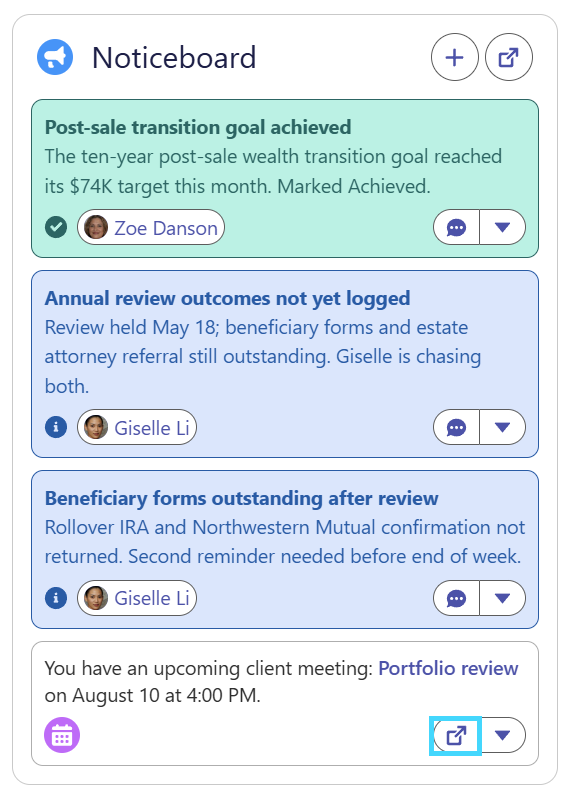Click the purple calendar icon
This screenshot has width=567, height=796.
(62, 735)
